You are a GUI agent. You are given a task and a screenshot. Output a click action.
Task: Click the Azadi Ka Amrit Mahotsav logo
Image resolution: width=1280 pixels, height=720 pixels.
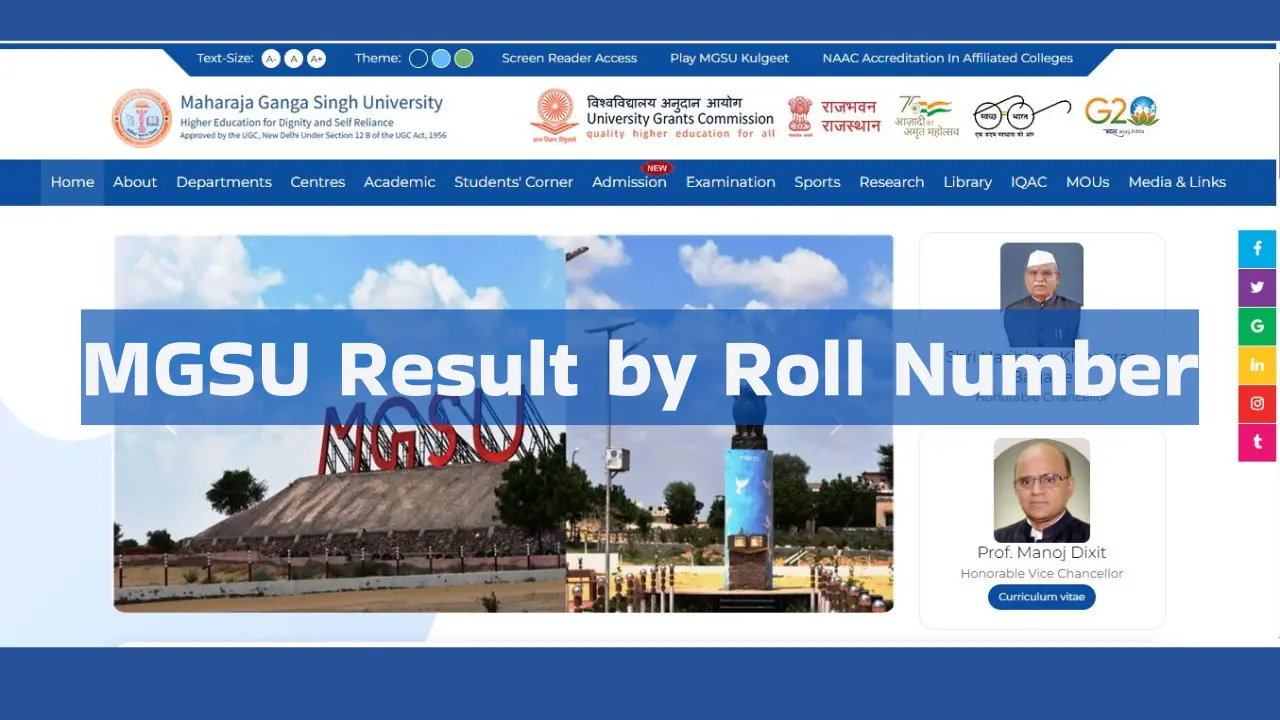coord(925,116)
